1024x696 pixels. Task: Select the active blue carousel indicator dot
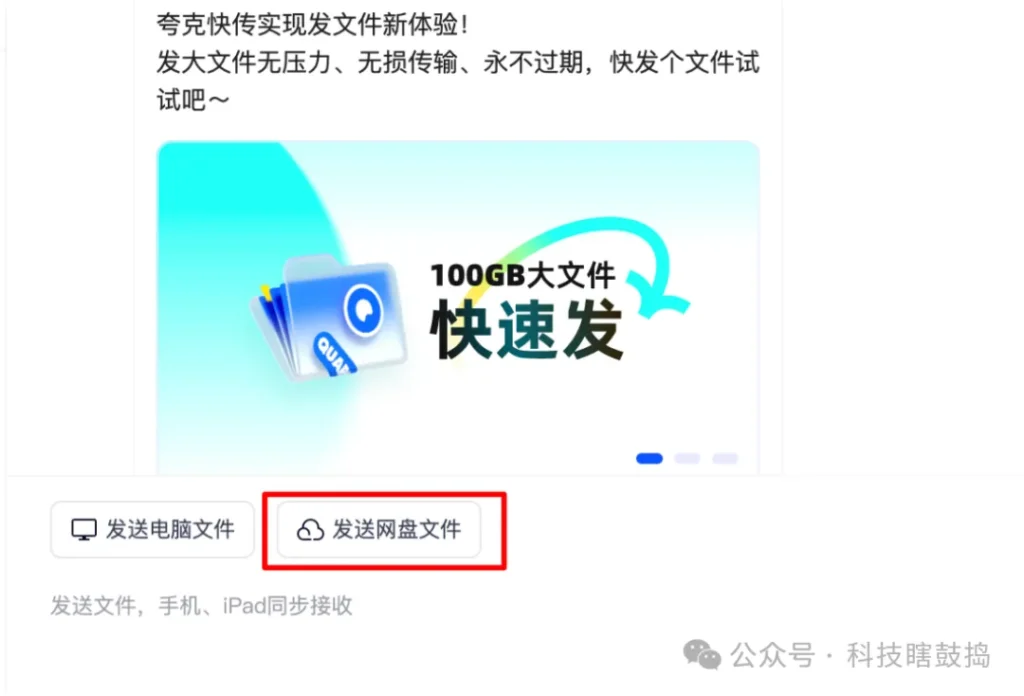(649, 458)
